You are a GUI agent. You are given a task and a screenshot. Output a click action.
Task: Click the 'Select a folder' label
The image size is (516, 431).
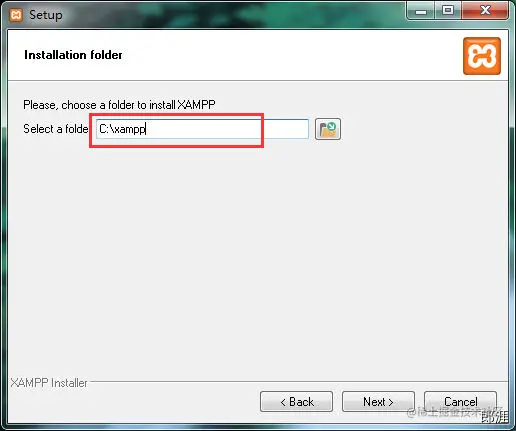tap(56, 129)
